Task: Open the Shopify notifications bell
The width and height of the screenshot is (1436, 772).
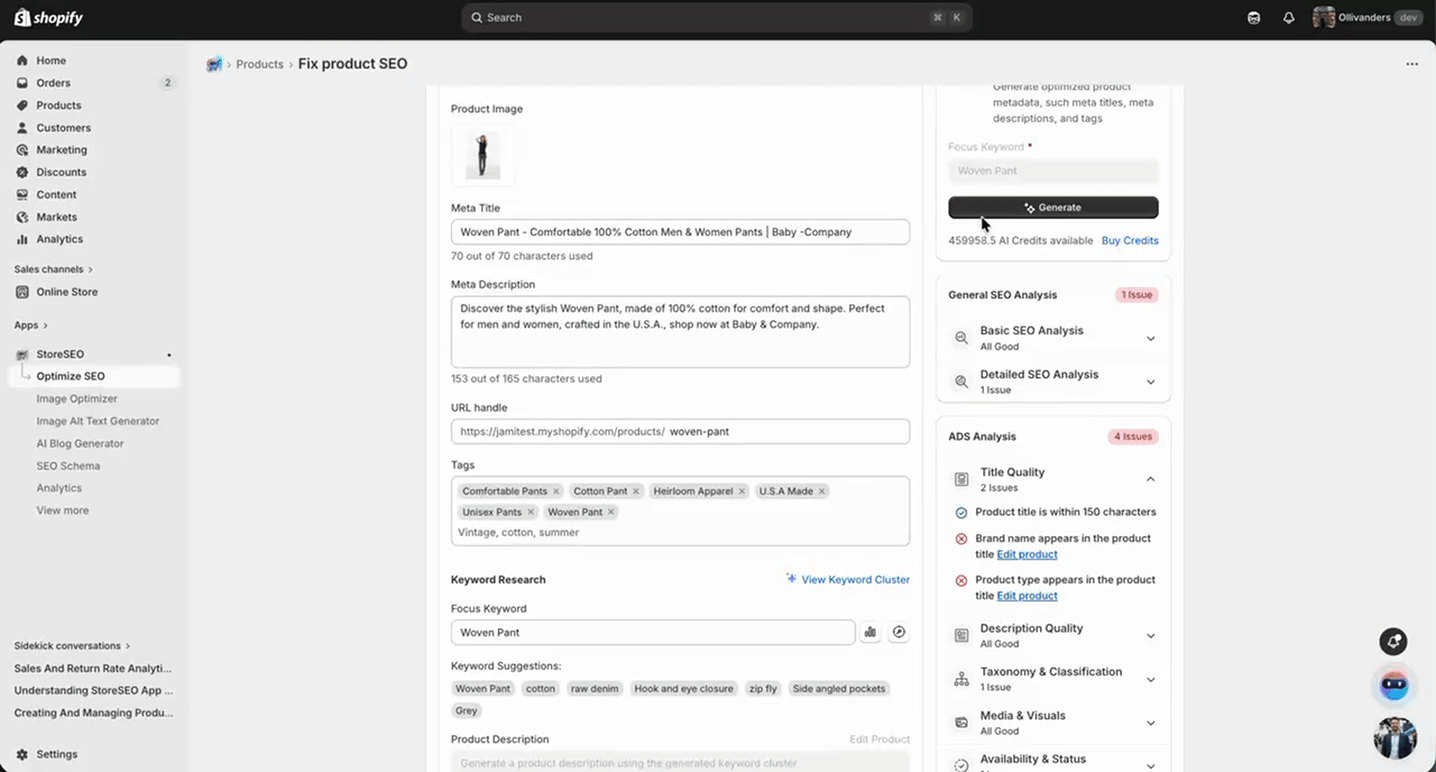Action: click(1289, 17)
